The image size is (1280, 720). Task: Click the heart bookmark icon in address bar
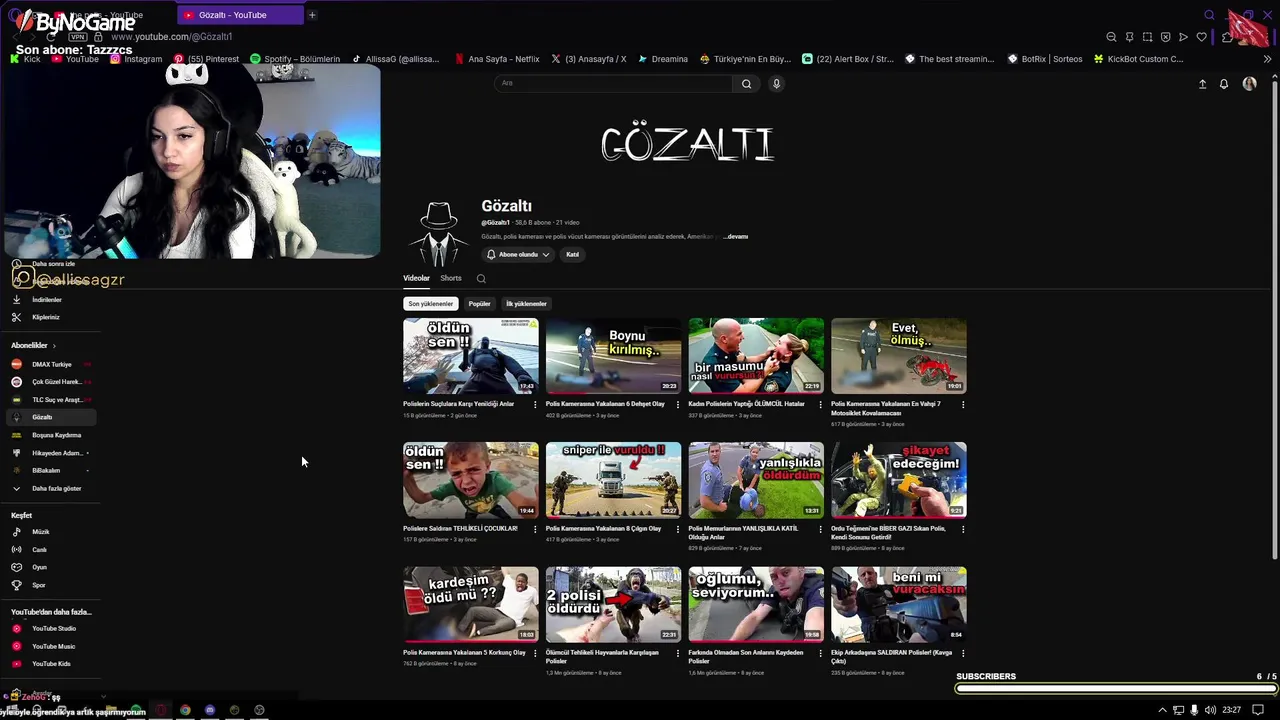[1201, 37]
